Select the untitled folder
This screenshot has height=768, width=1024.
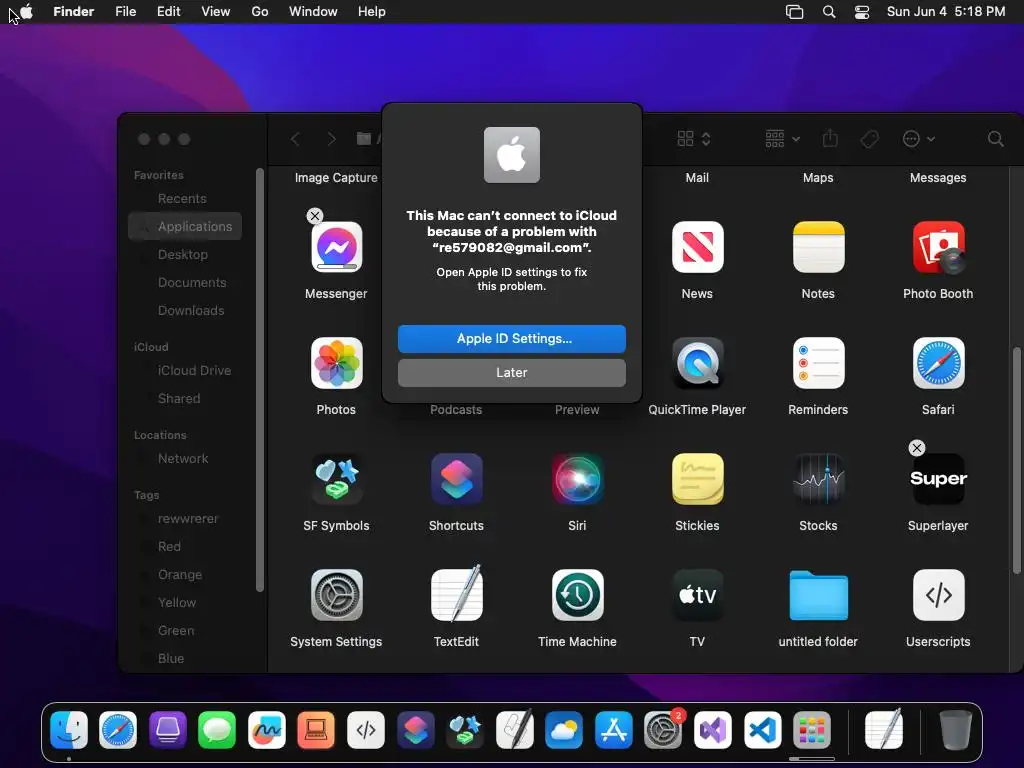pos(818,595)
